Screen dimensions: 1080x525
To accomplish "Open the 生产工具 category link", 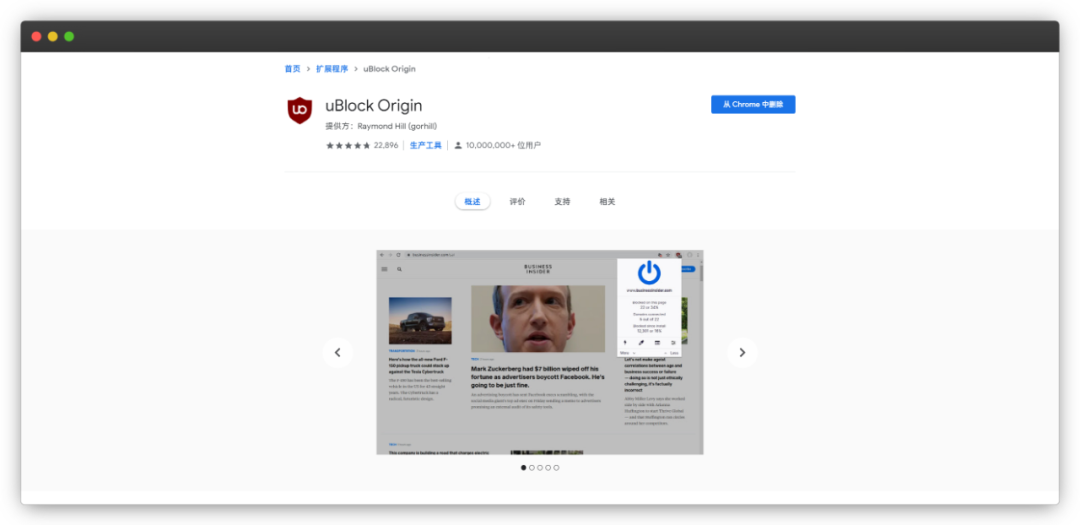I will pos(426,145).
